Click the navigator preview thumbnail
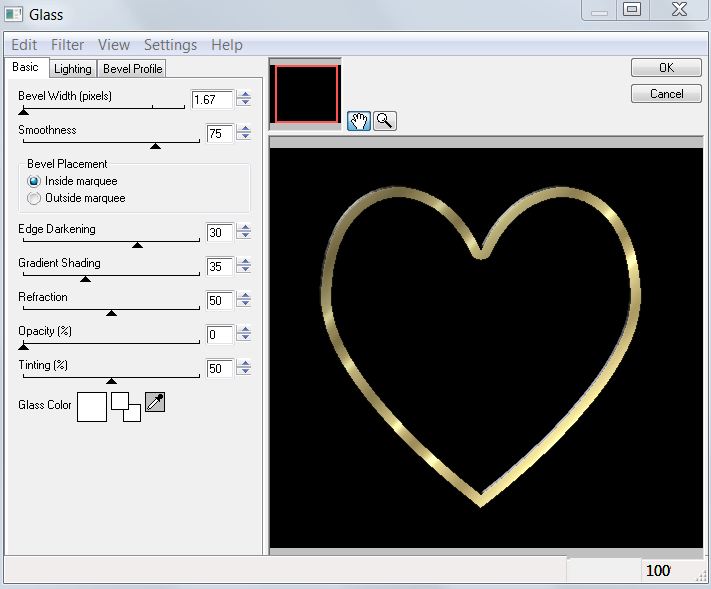 pyautogui.click(x=307, y=94)
